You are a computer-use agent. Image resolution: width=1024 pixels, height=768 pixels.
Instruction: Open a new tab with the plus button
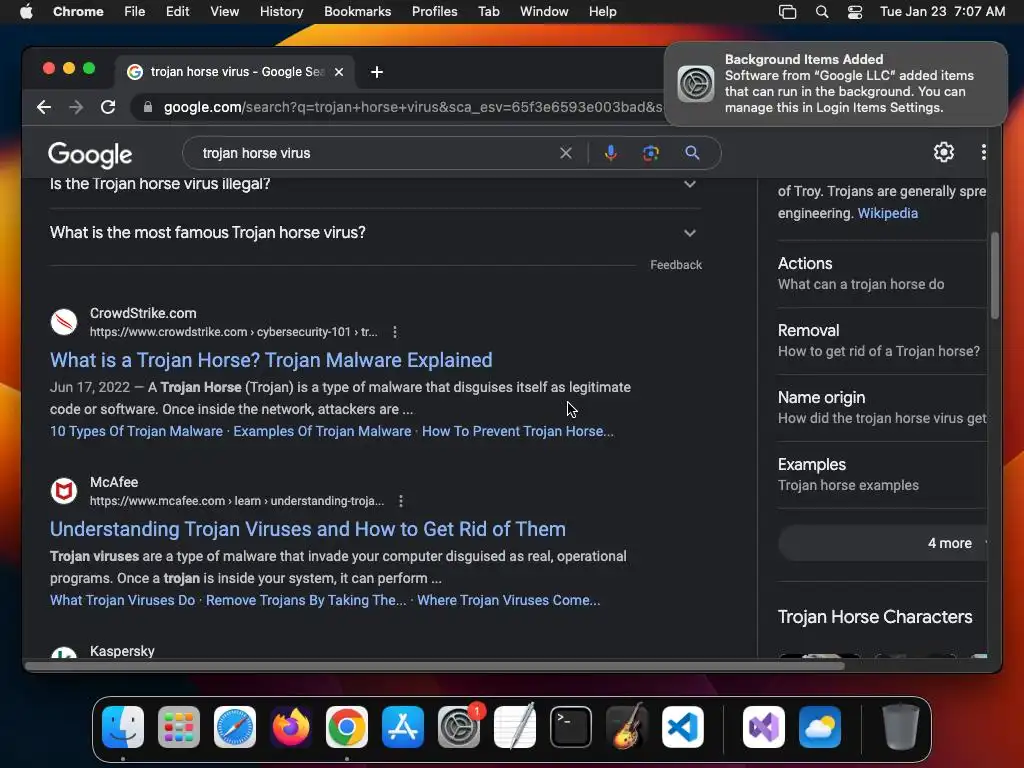(377, 72)
